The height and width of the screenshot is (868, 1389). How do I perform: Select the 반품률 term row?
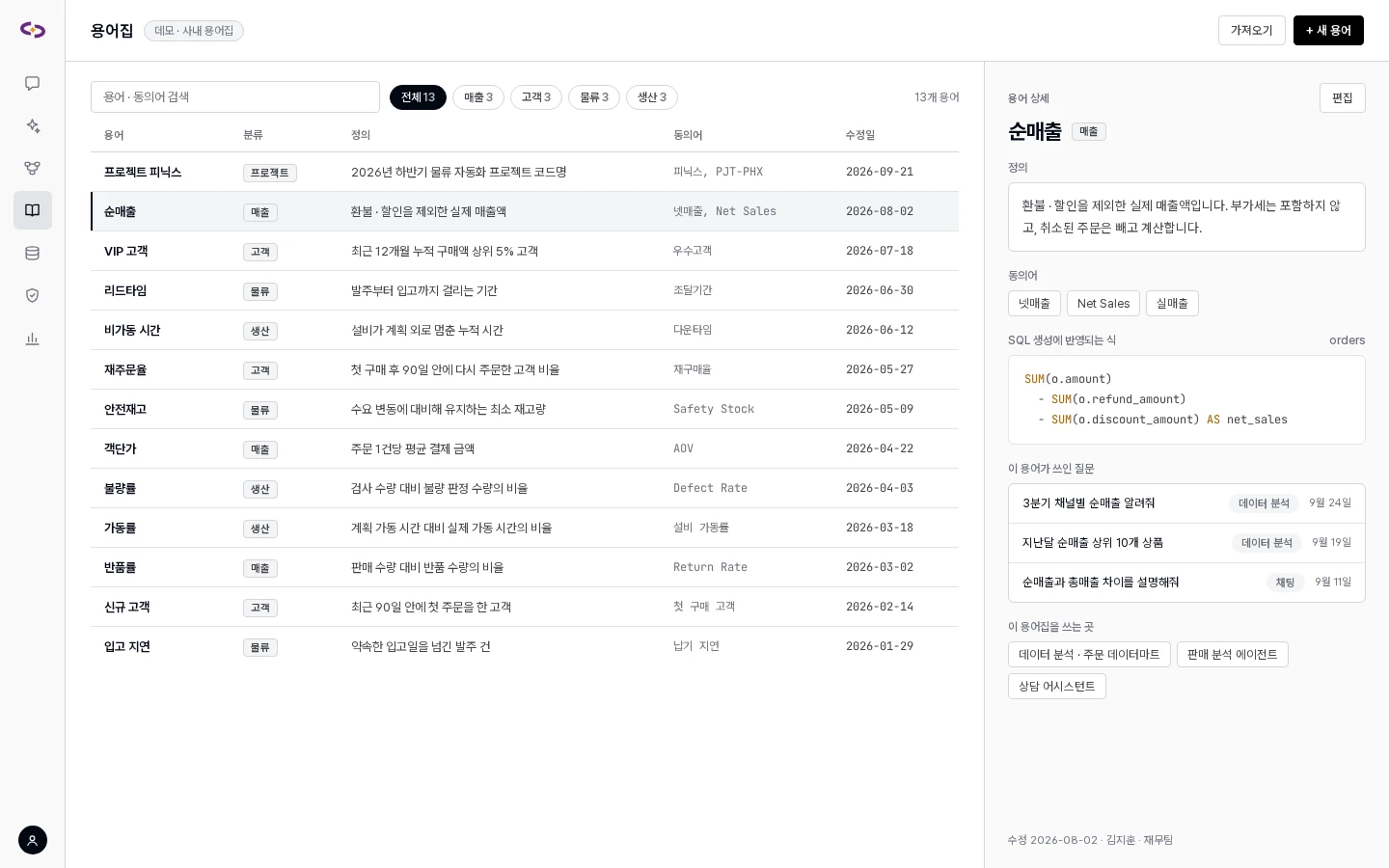tap(525, 567)
